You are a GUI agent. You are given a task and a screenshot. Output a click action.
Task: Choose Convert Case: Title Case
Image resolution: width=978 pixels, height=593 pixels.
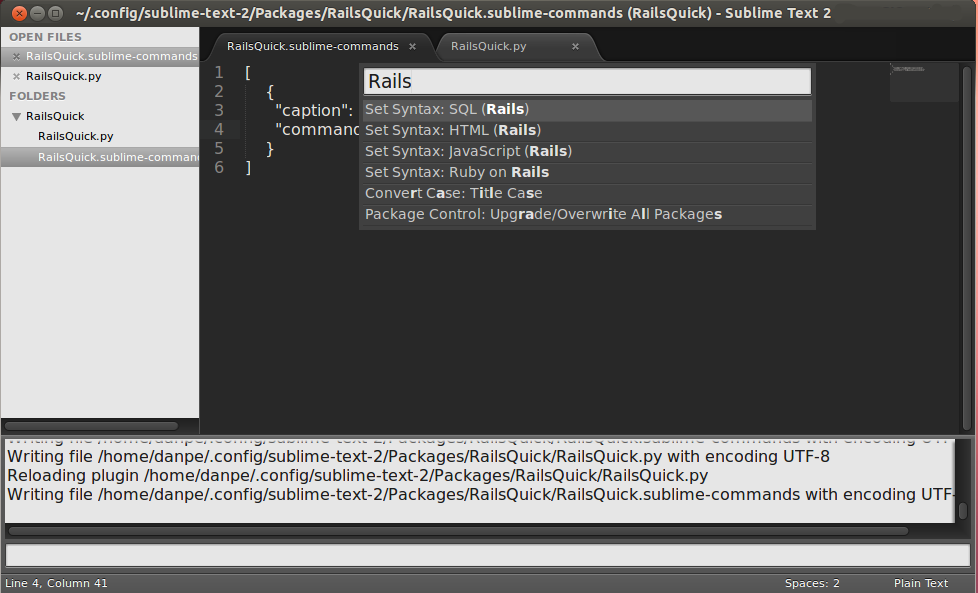point(587,193)
